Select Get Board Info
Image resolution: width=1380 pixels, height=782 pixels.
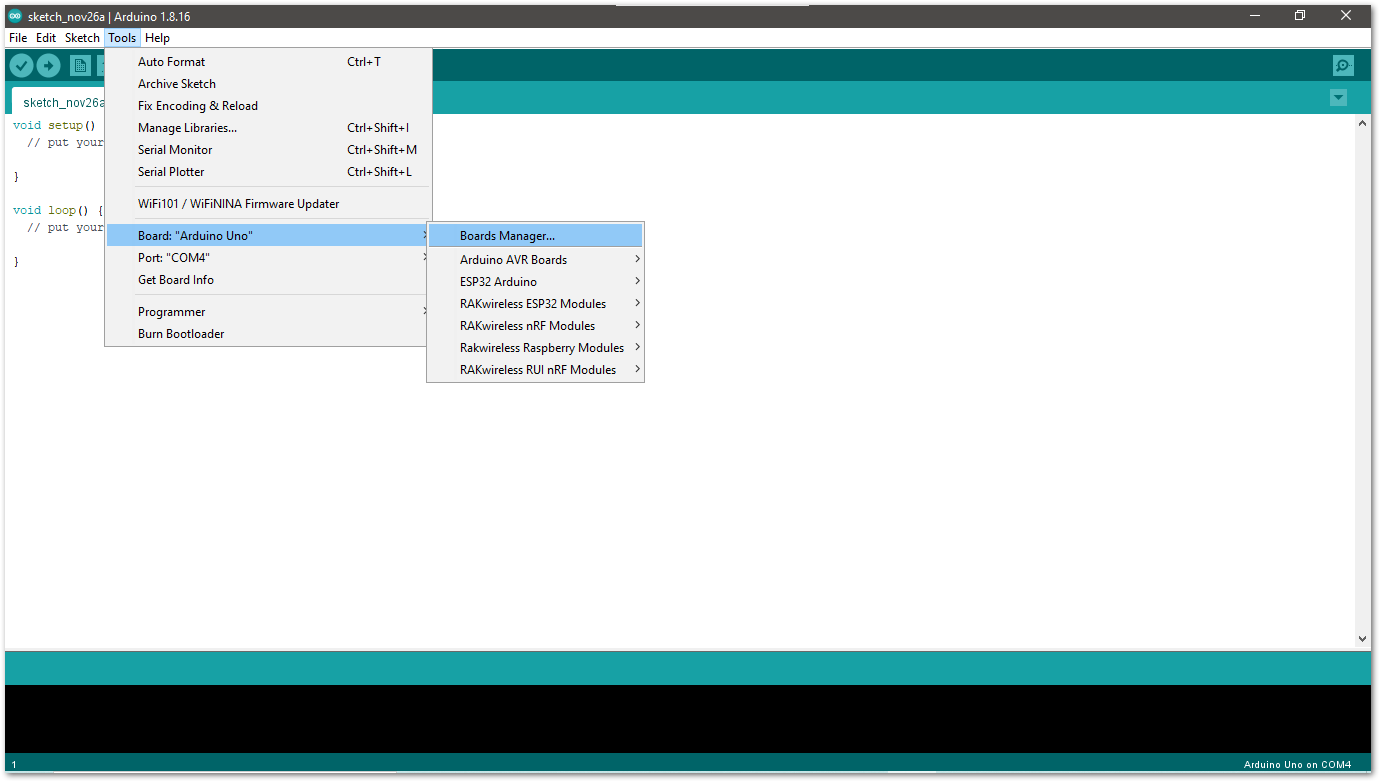[268, 280]
